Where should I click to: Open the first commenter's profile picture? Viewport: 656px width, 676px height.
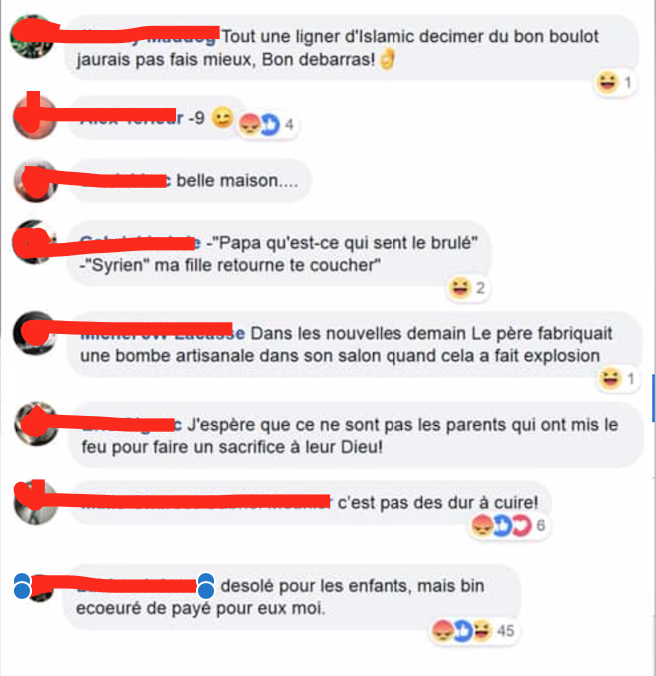point(33,36)
